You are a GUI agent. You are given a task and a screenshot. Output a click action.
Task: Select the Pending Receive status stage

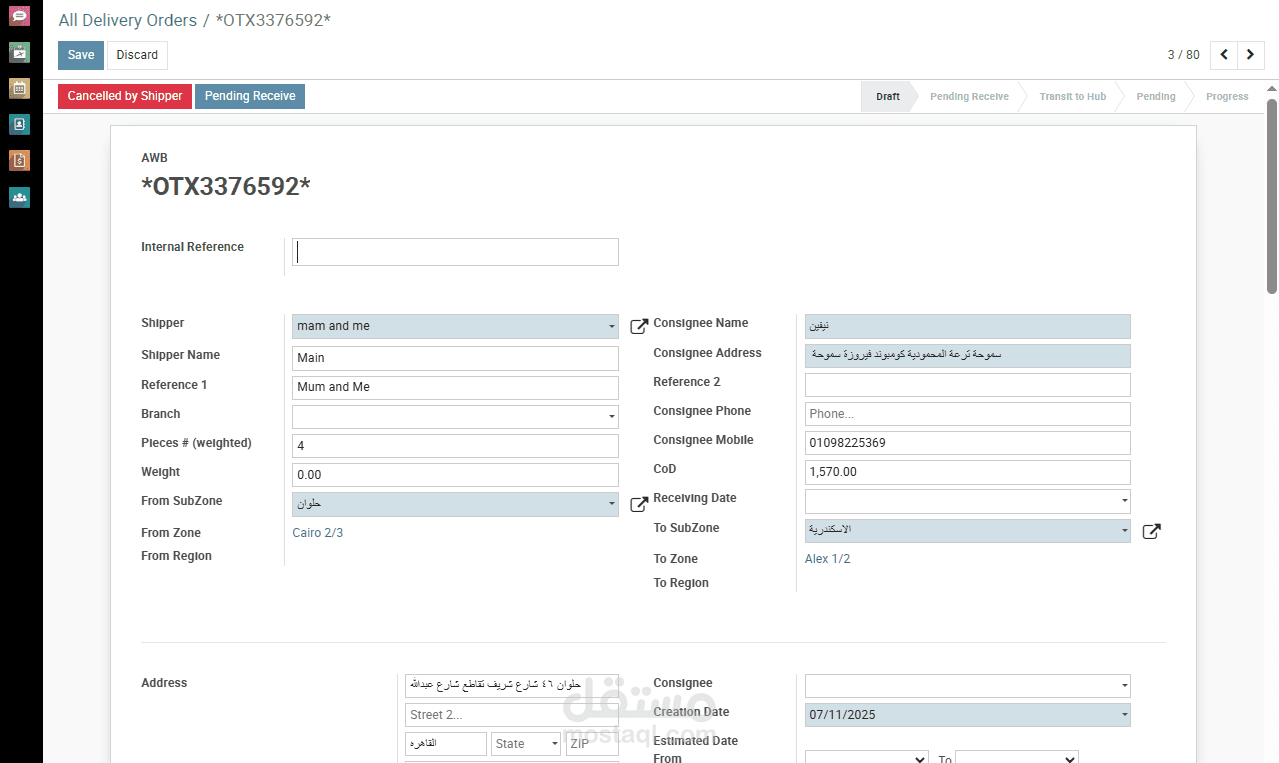click(x=969, y=97)
